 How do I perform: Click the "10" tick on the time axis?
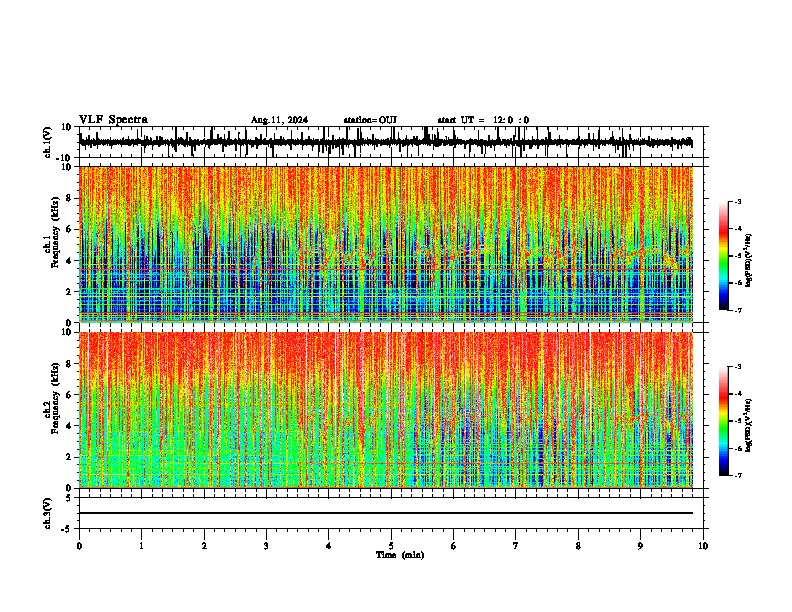coord(703,546)
